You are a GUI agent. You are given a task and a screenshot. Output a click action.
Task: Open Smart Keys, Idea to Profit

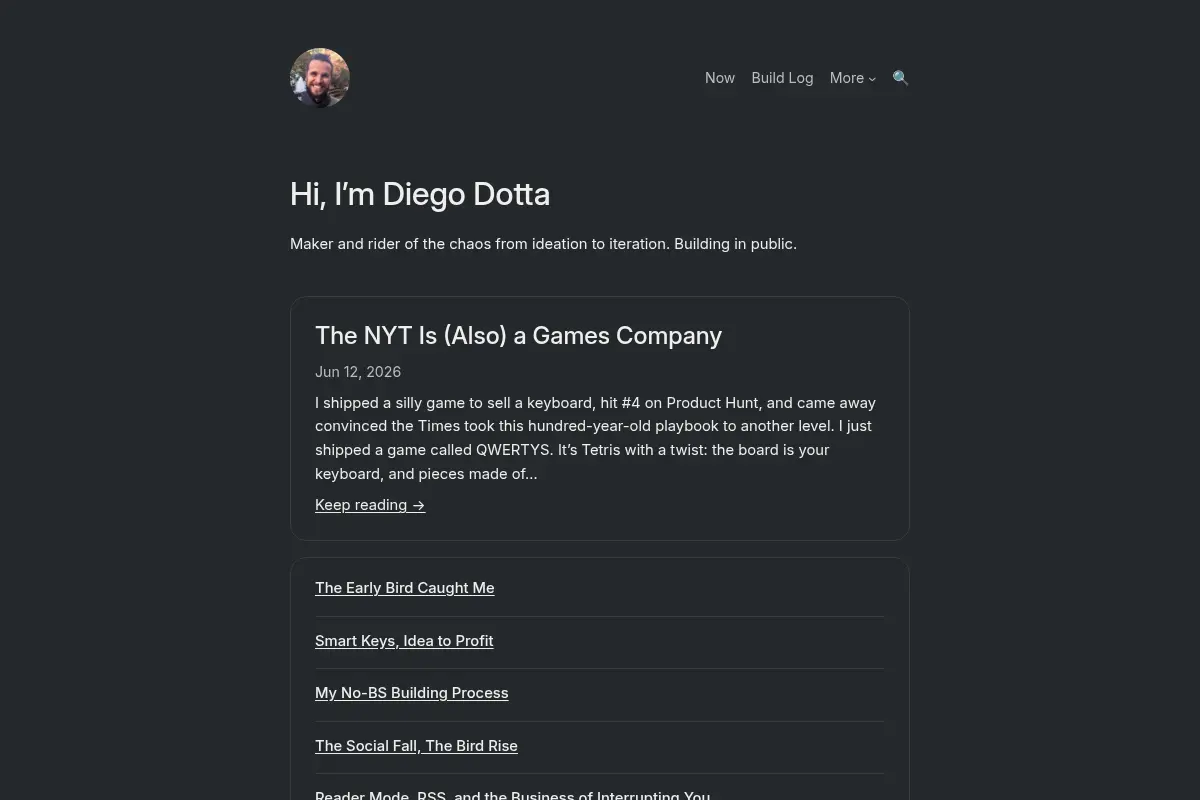404,641
